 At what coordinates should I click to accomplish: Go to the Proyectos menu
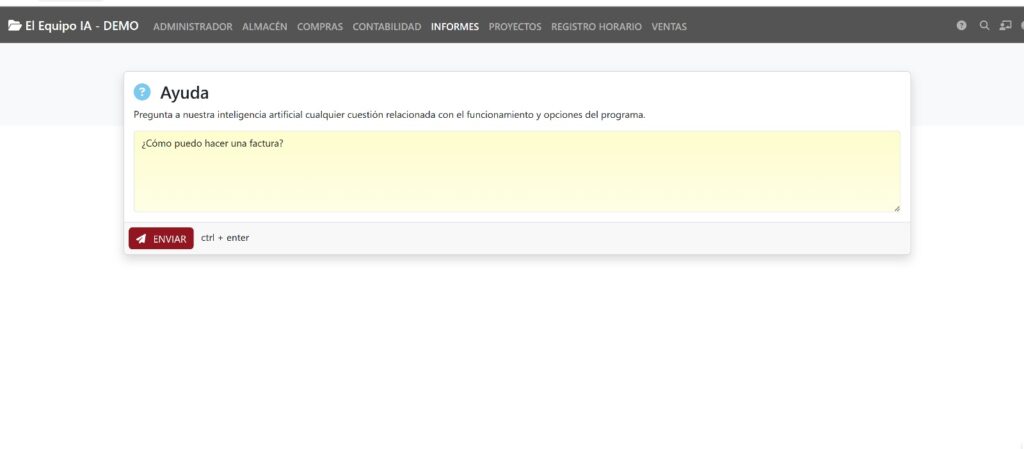[515, 27]
